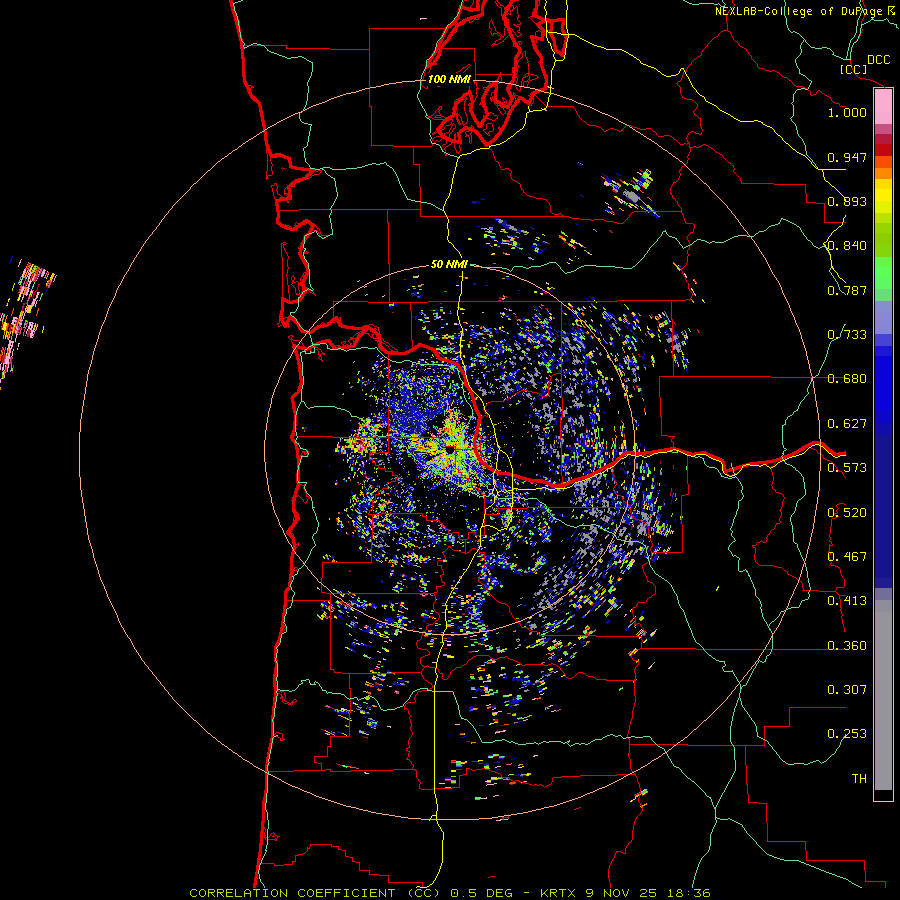Image resolution: width=900 pixels, height=900 pixels.
Task: Pick the light periwinkle segment of color scale
Action: click(883, 318)
